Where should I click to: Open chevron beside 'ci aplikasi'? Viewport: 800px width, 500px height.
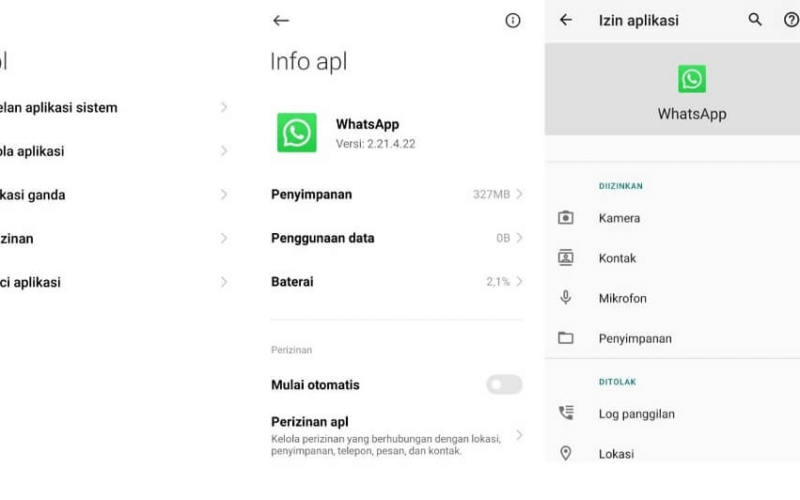coord(223,282)
